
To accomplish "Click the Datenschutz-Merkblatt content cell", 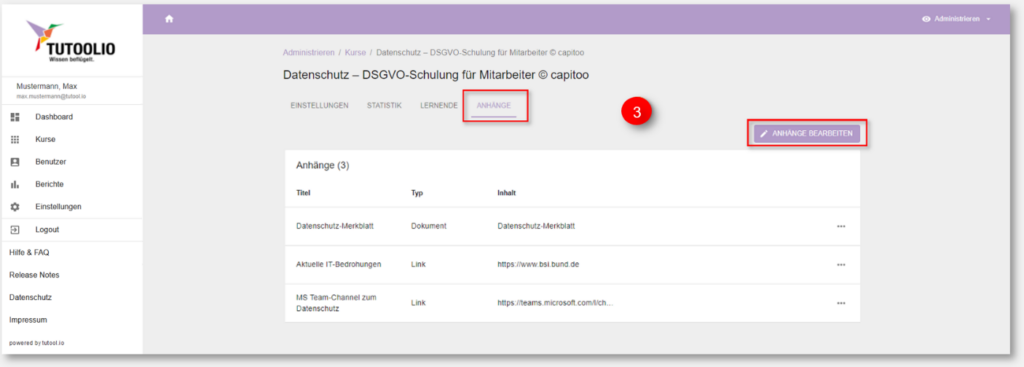I will pyautogui.click(x=536, y=227).
